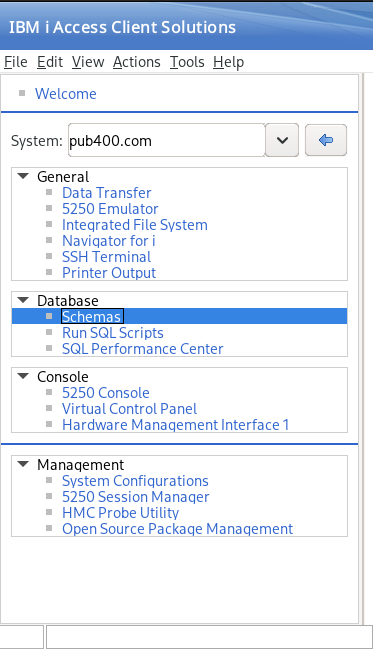Open 5250 Session Manager
This screenshot has height=650, width=373.
(x=136, y=497)
